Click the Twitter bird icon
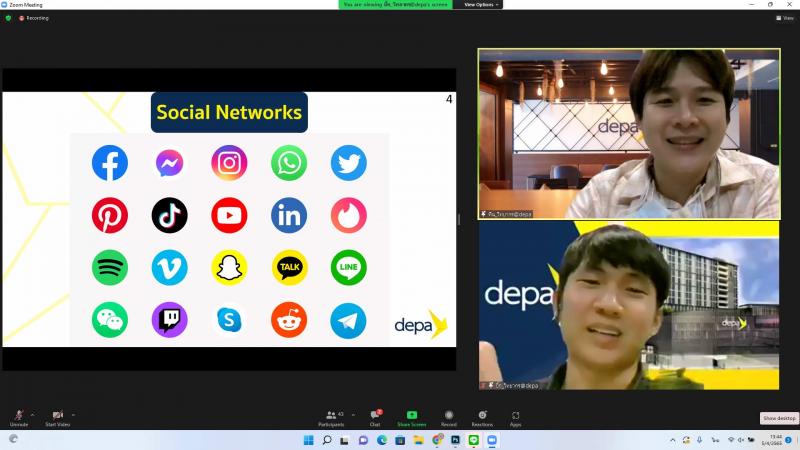800x450 pixels. point(348,163)
